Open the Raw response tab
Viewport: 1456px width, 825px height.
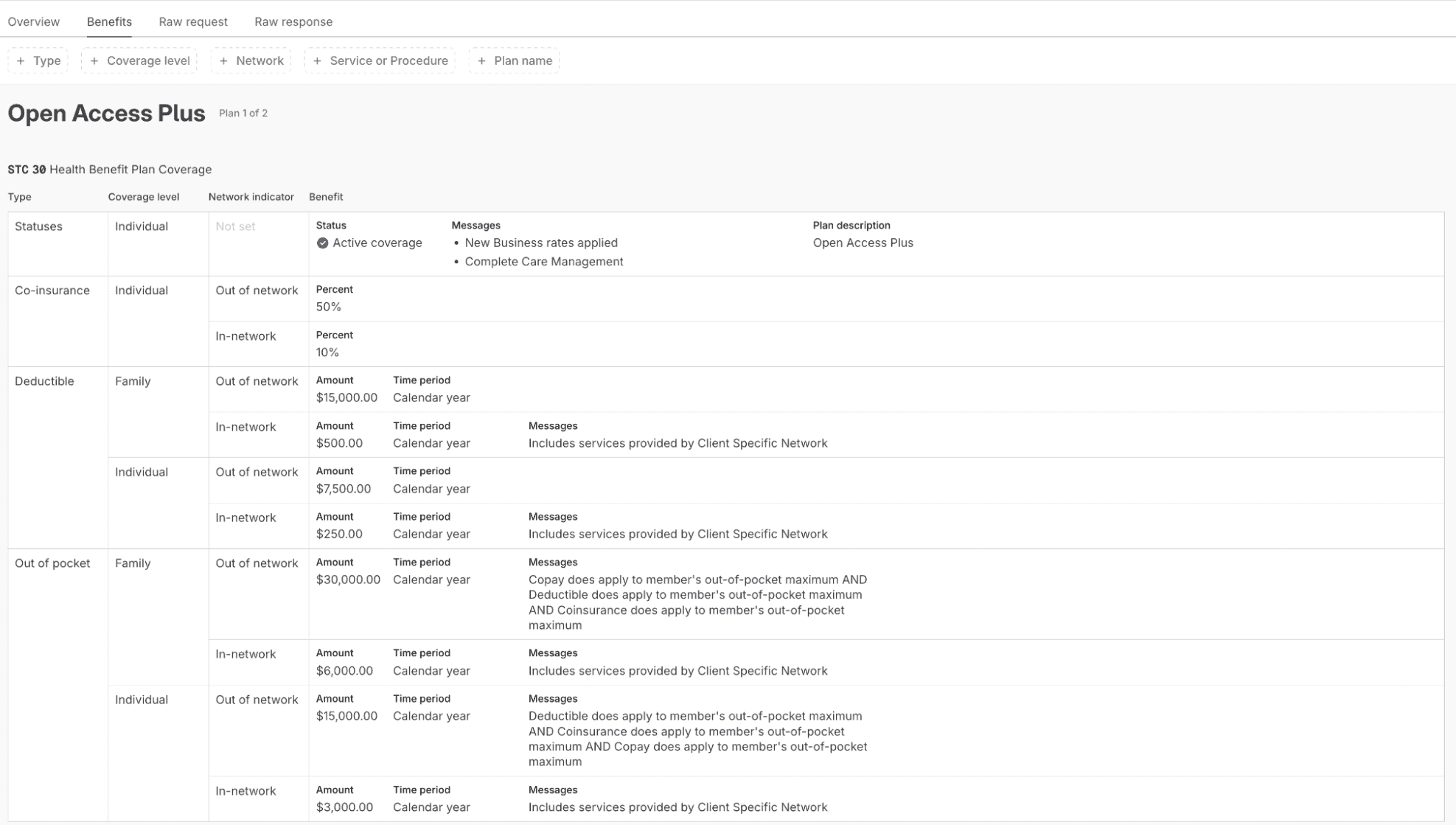tap(293, 21)
